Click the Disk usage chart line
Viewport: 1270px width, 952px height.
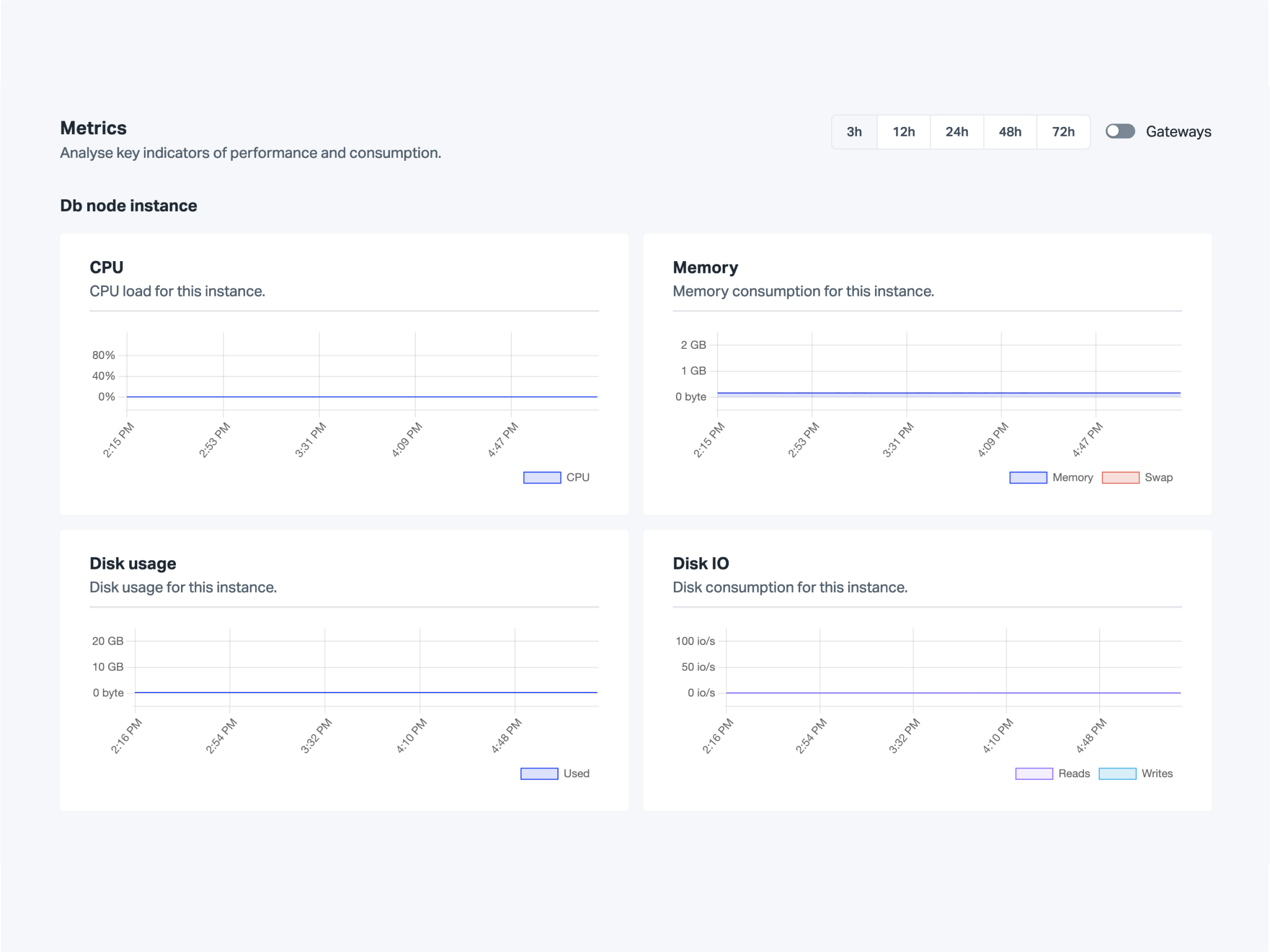coord(368,693)
